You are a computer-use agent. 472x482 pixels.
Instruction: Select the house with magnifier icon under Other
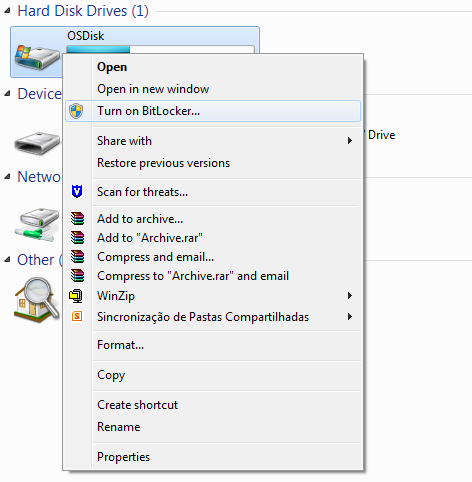coord(37,300)
